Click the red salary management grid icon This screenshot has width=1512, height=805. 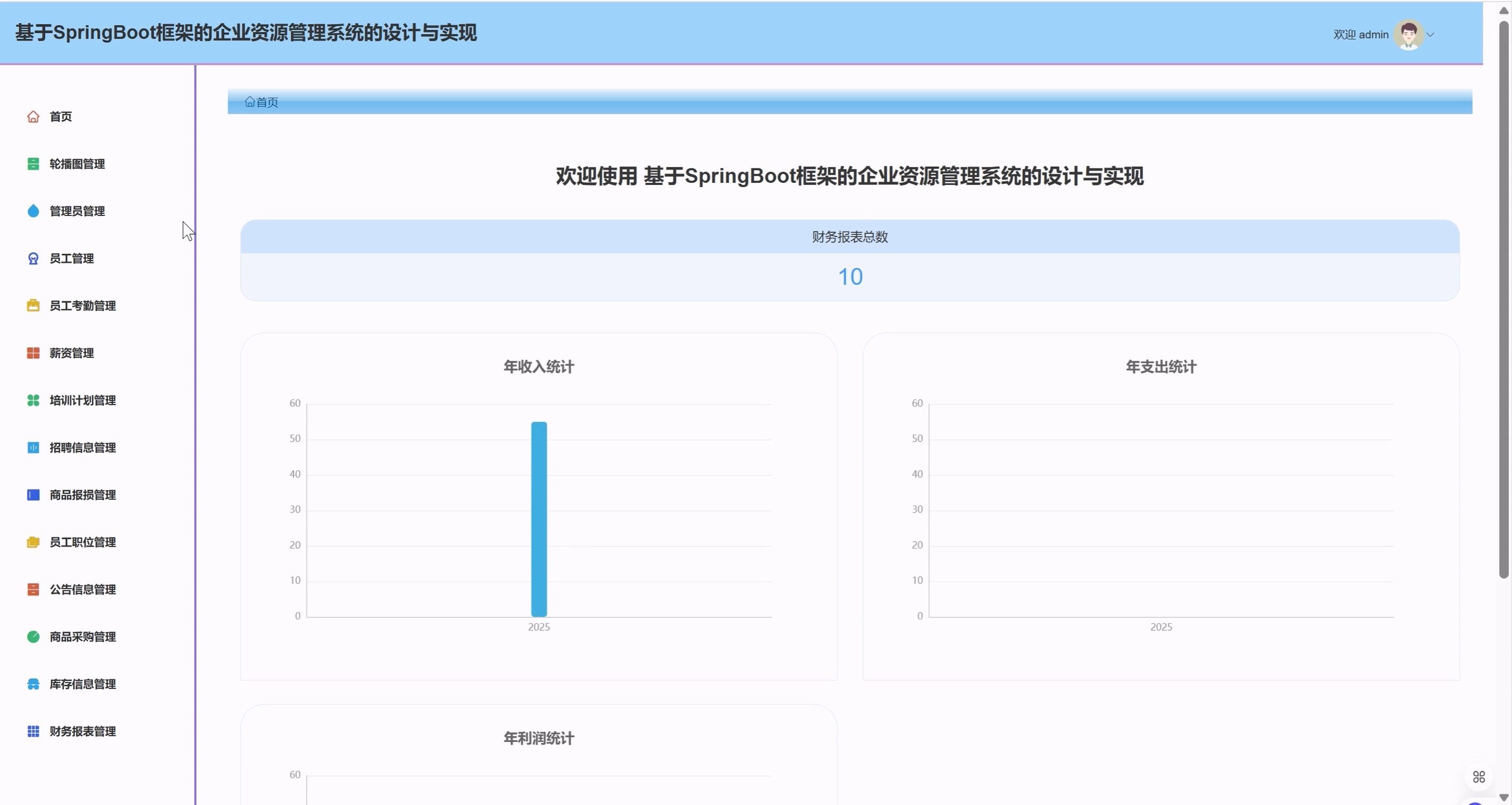(x=33, y=353)
